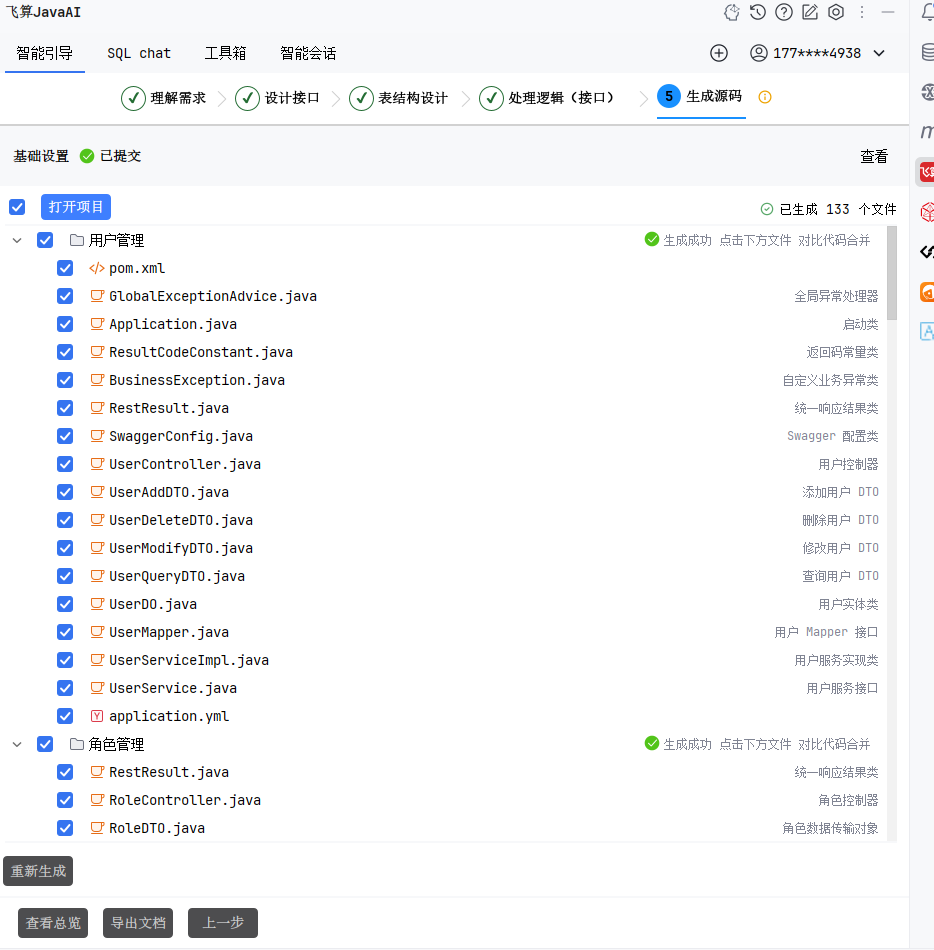Open the history clock icon in header
Image resolution: width=934 pixels, height=950 pixels.
757,12
